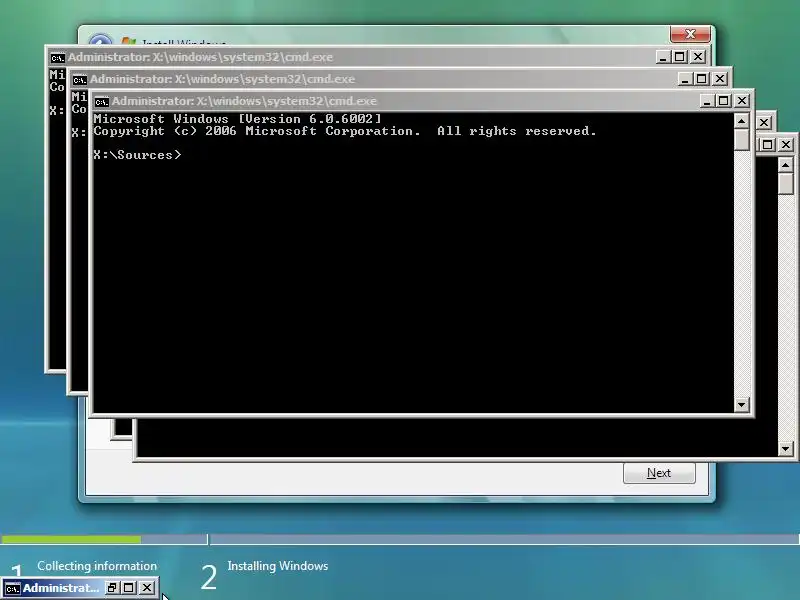Maximize the rearmost command prompt window

(680, 57)
